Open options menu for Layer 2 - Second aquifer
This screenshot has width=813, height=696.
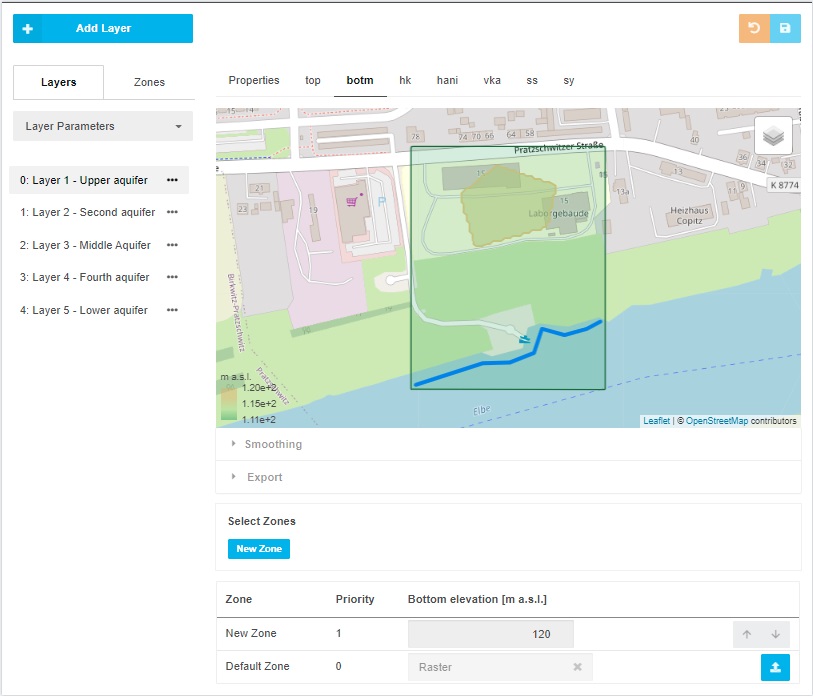click(x=172, y=212)
